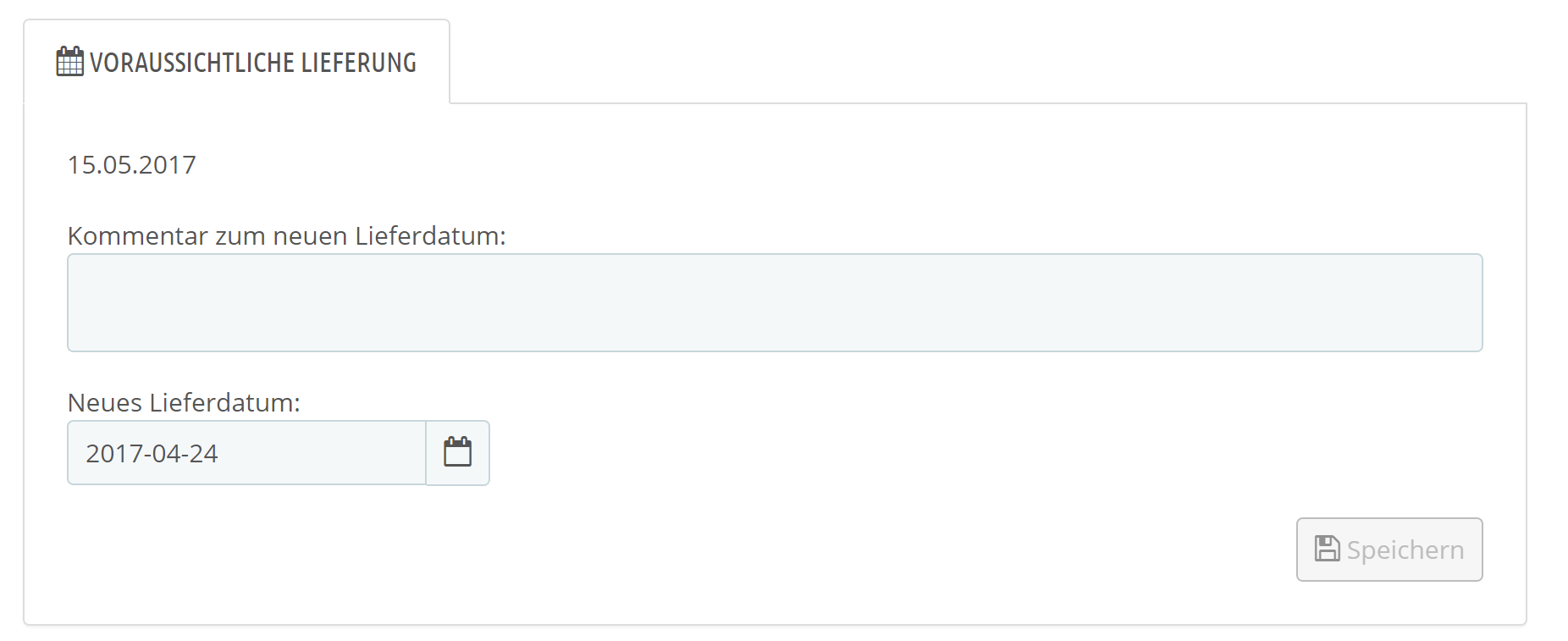
Task: Click the word VORAUSSICHTLICHE in the tab header
Action: click(x=192, y=63)
